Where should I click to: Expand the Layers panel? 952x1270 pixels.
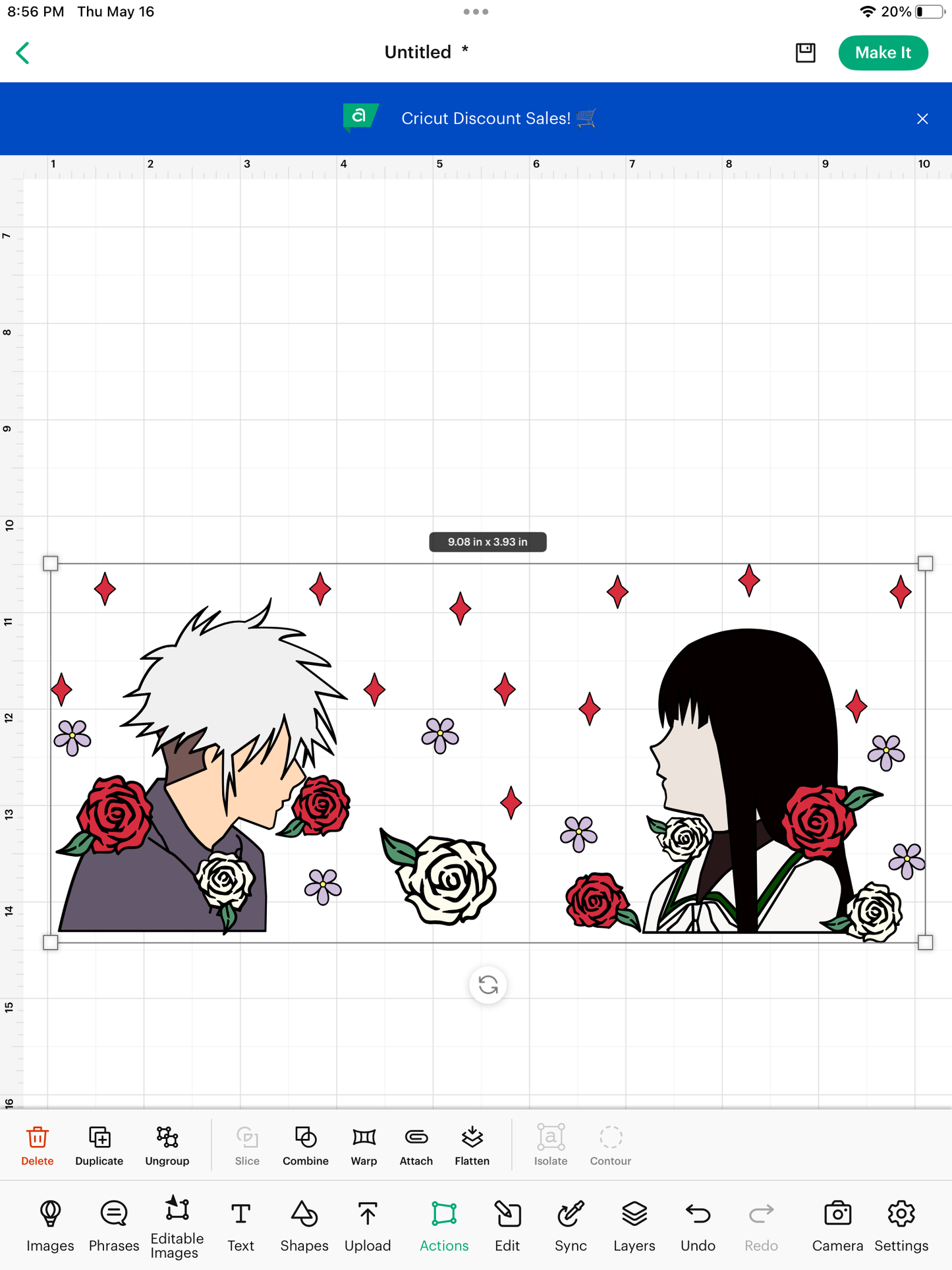point(634,1225)
